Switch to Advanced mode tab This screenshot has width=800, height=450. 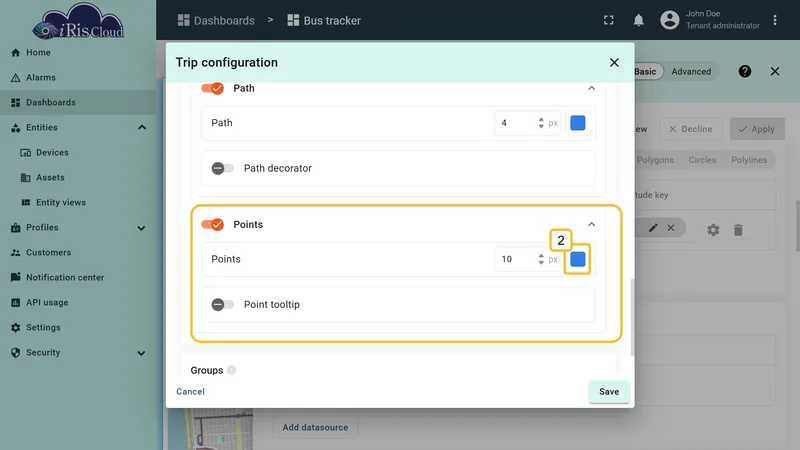pos(691,71)
